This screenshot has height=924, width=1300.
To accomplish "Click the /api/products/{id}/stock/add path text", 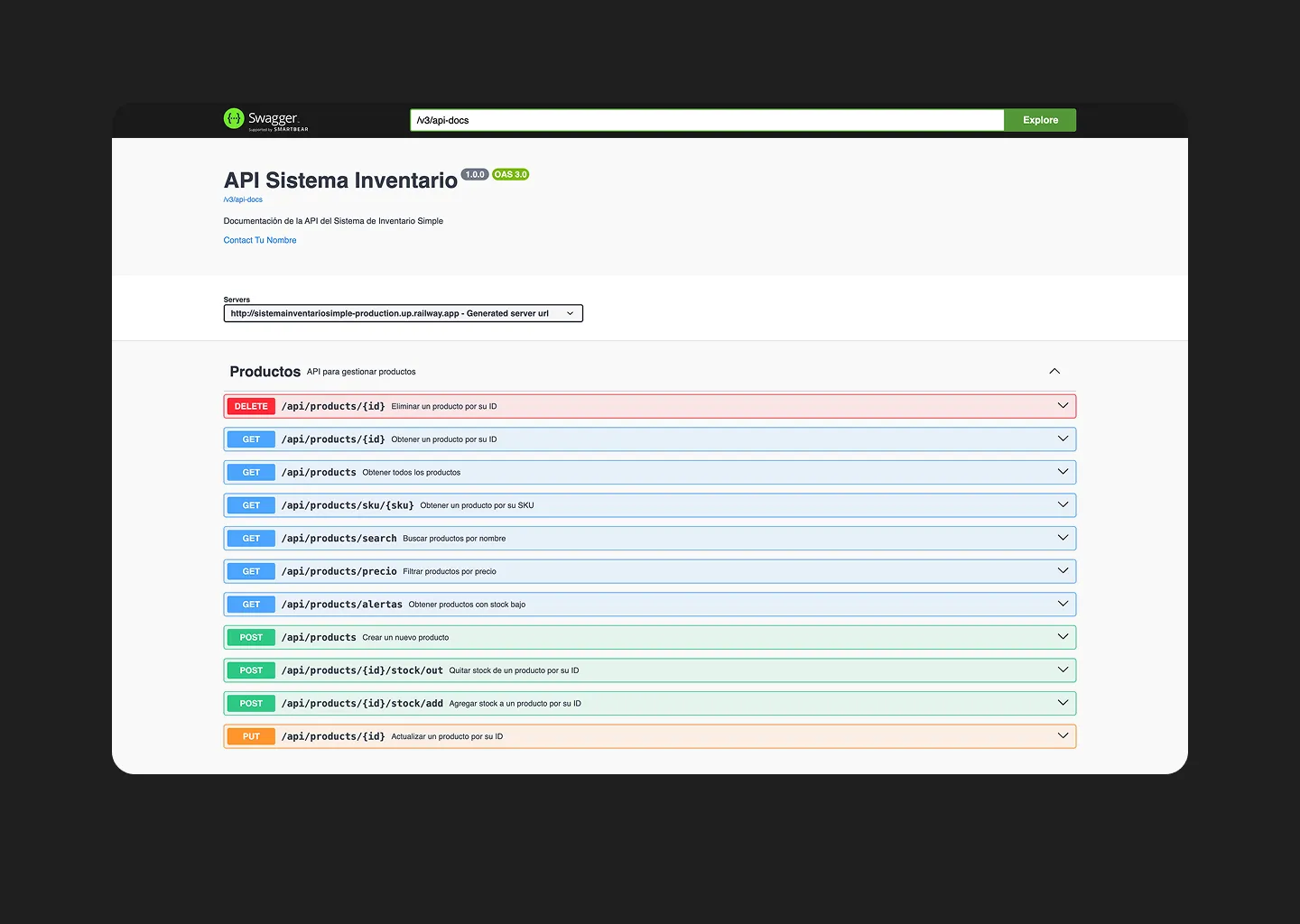I will pos(362,704).
